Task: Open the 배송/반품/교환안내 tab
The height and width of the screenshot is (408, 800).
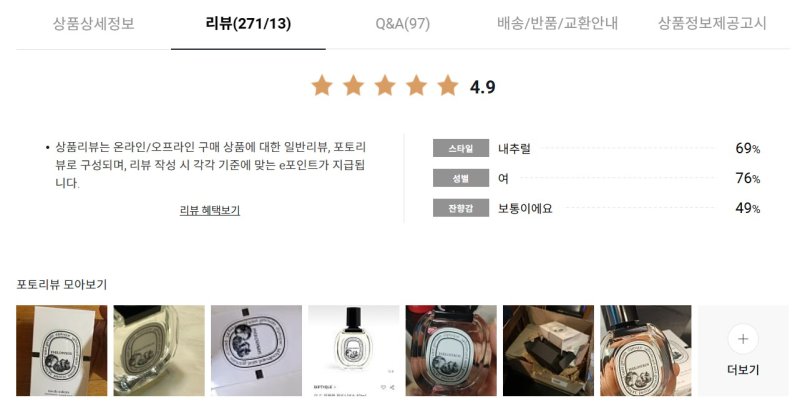Action: (x=558, y=23)
